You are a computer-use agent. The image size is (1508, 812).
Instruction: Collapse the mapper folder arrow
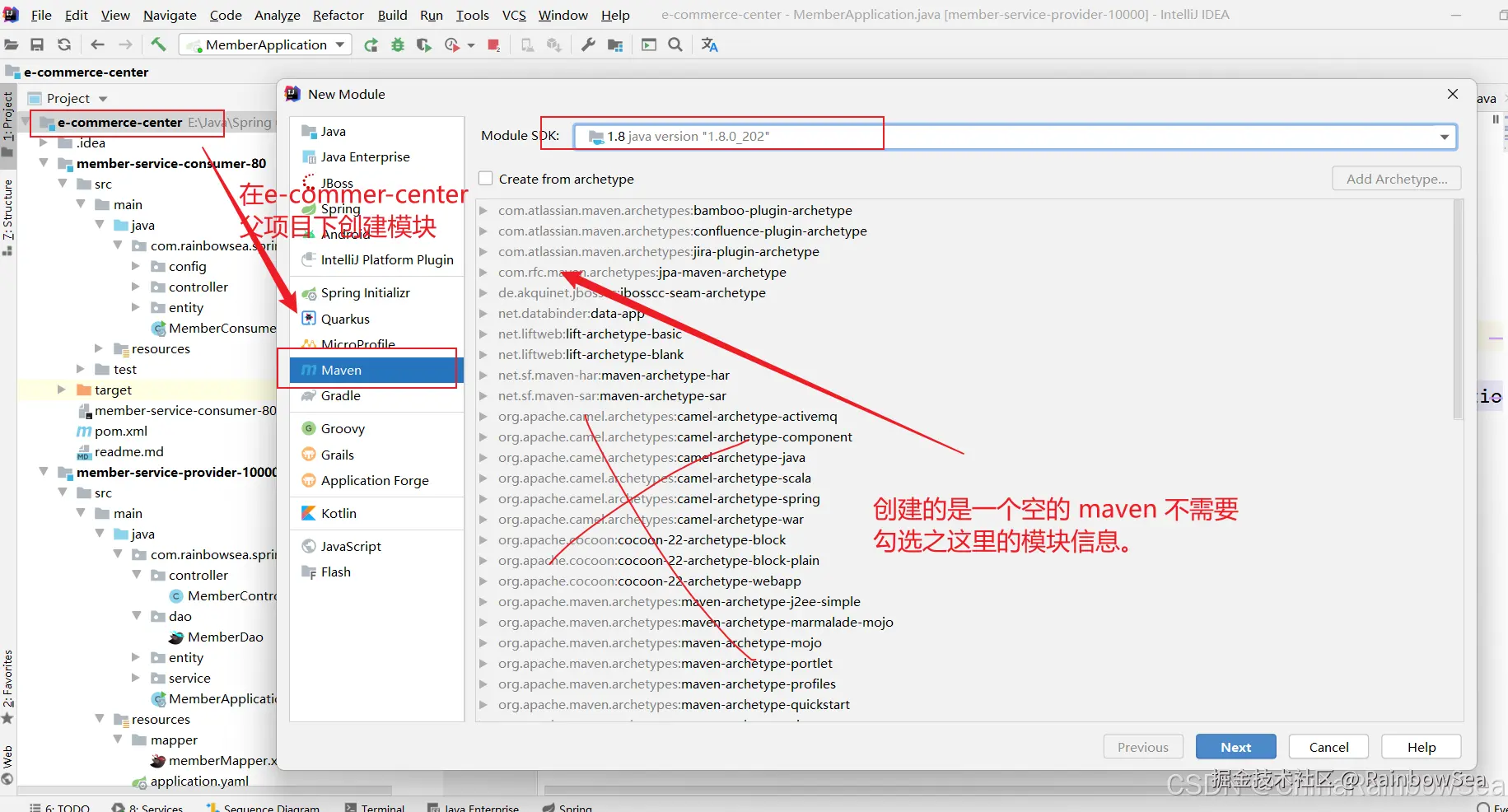coord(118,740)
